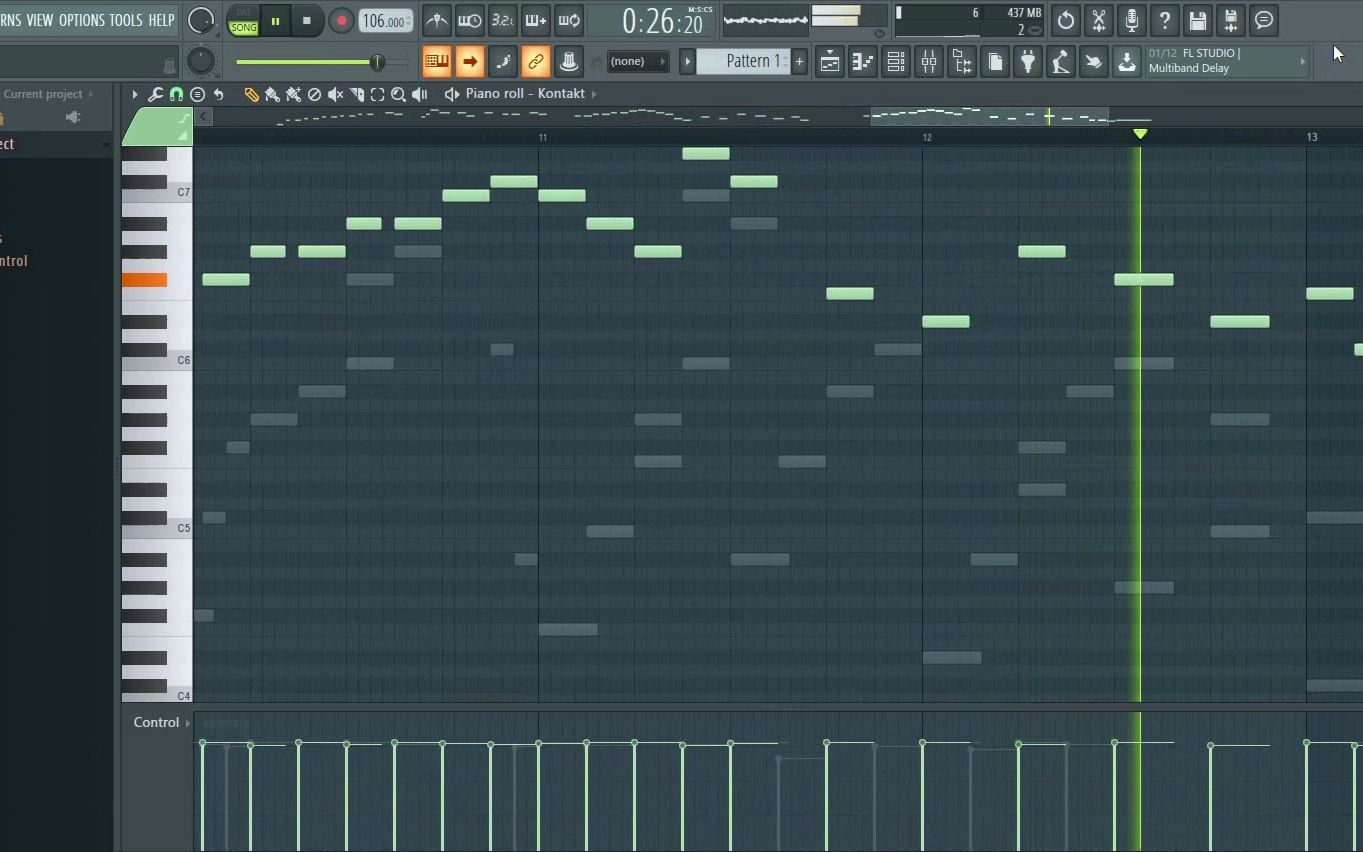The height and width of the screenshot is (852, 1363).
Task: Open the download content library icon
Action: click(1127, 62)
